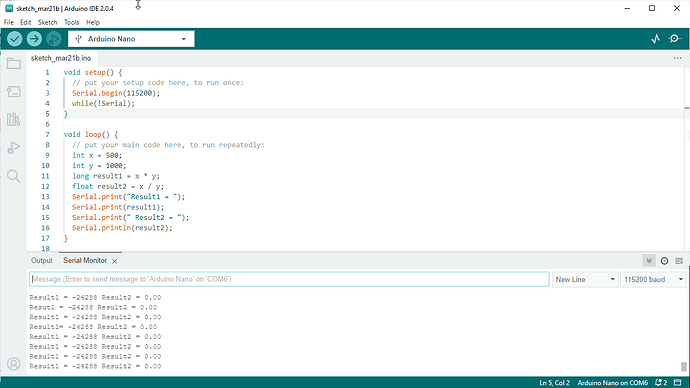Click the Serial Monitor message input field

289,279
